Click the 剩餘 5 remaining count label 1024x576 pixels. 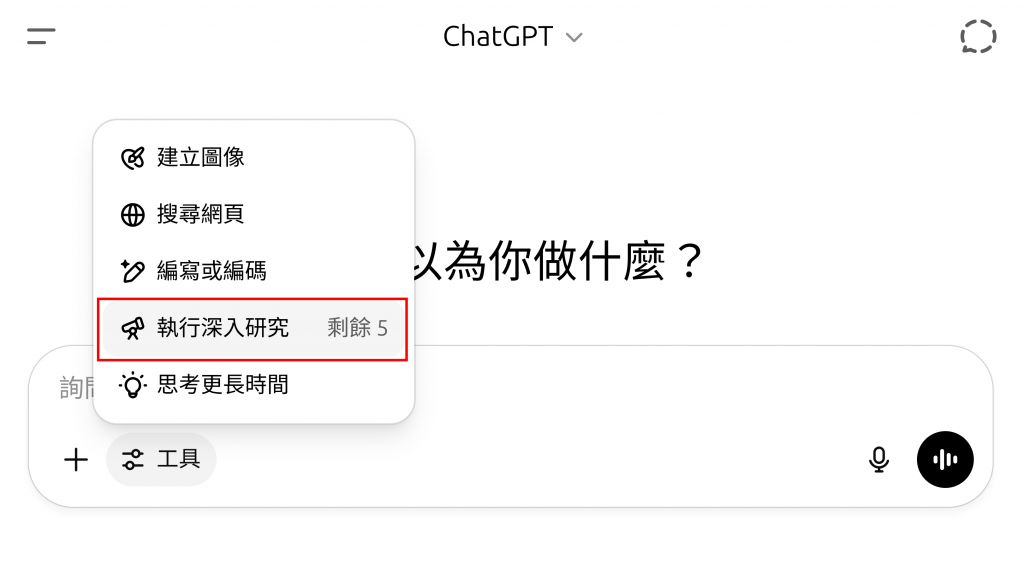357,328
